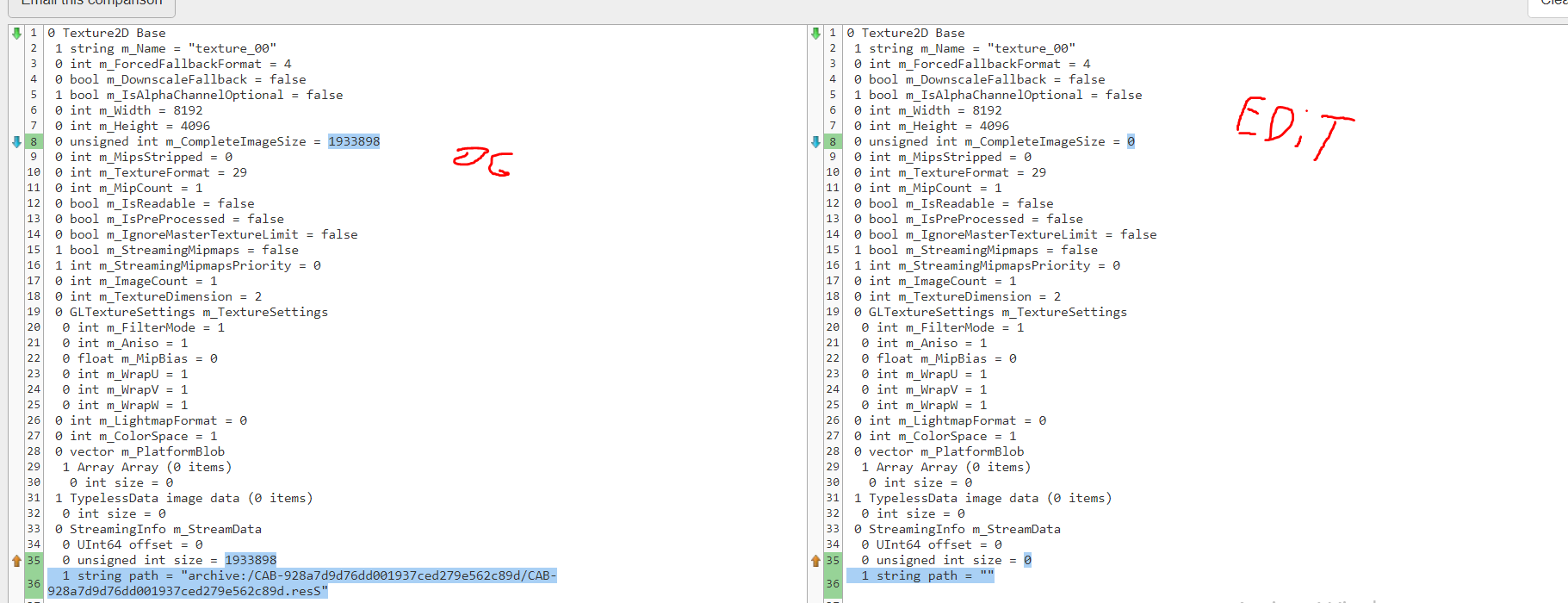Click m_WrapV = 1 in left pane

click(x=125, y=389)
